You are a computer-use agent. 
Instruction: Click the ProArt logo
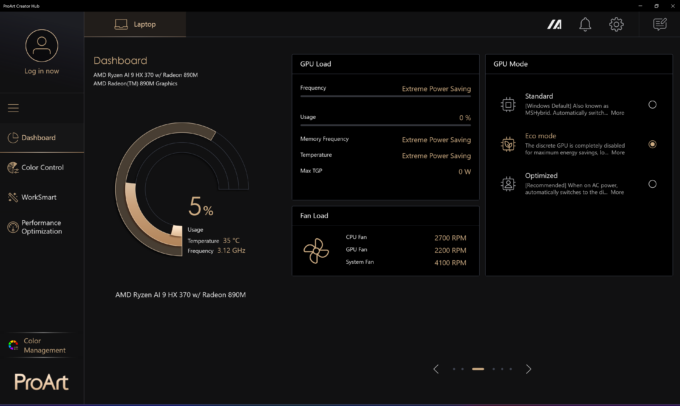[x=42, y=382]
